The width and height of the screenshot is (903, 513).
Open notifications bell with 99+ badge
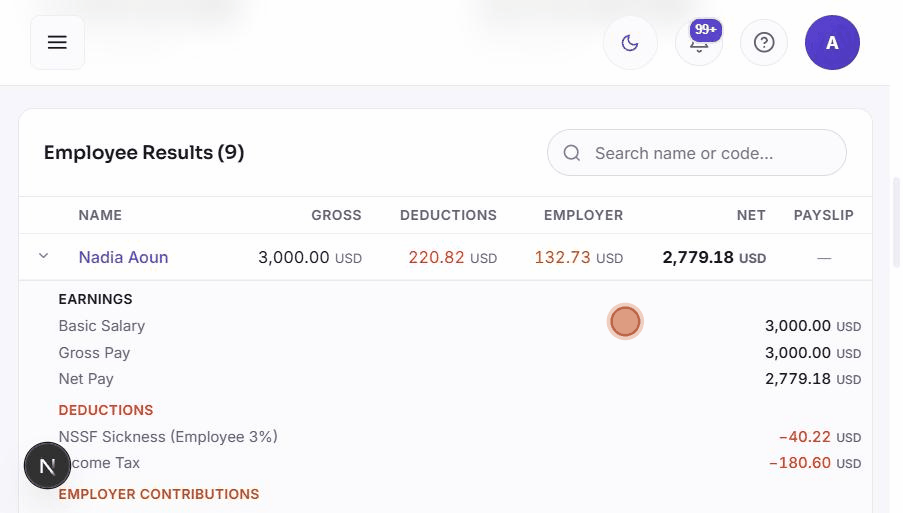click(x=699, y=43)
